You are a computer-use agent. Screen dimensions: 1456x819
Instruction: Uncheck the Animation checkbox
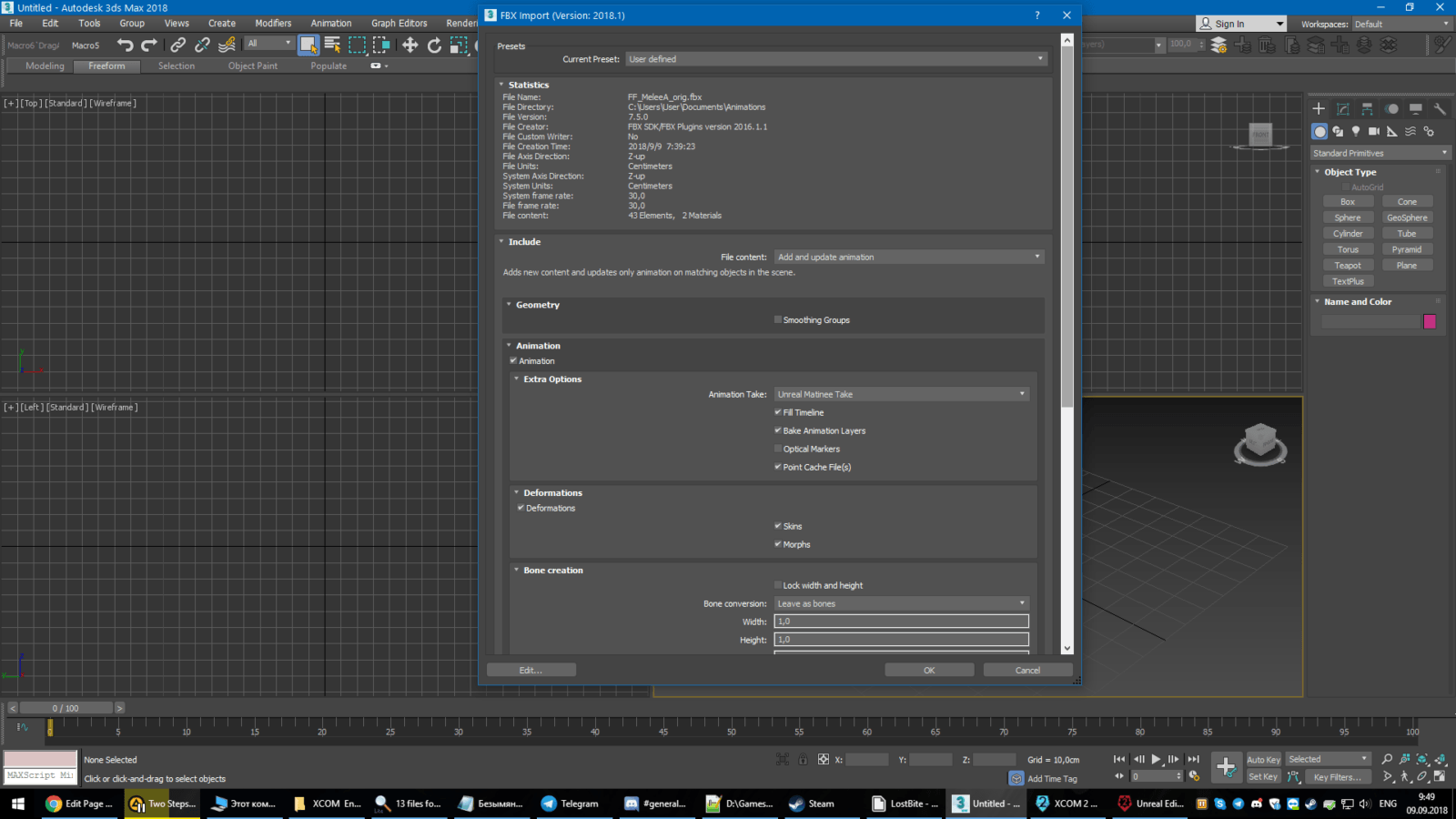point(513,360)
